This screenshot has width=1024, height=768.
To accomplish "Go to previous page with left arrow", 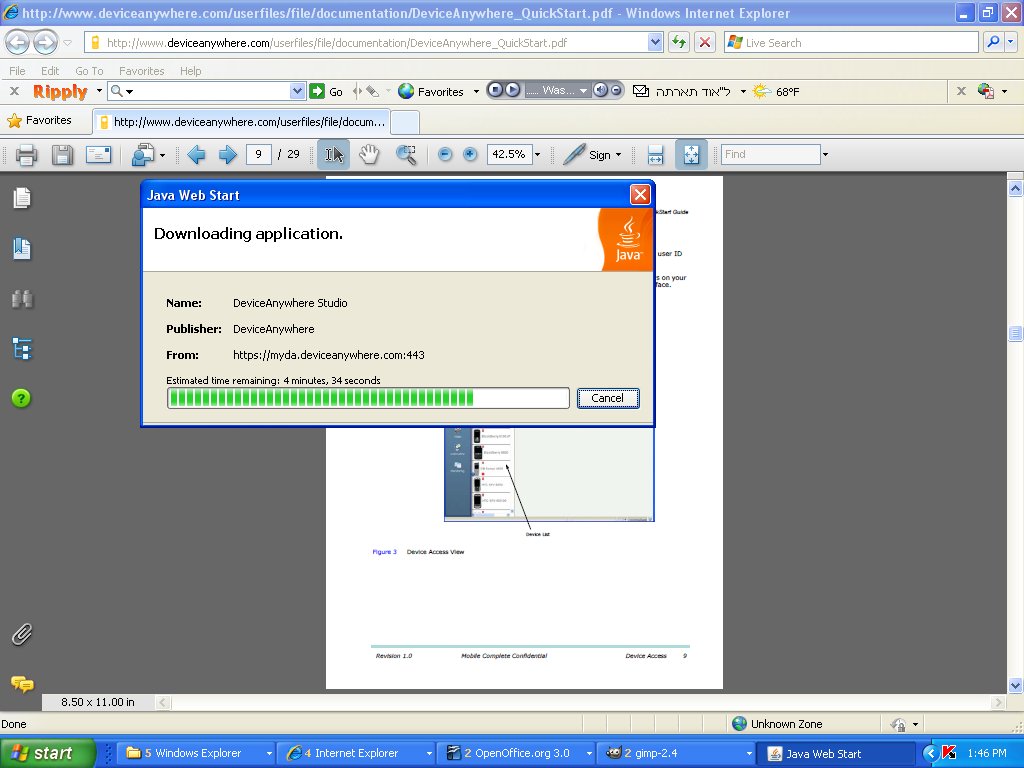I will coord(196,155).
